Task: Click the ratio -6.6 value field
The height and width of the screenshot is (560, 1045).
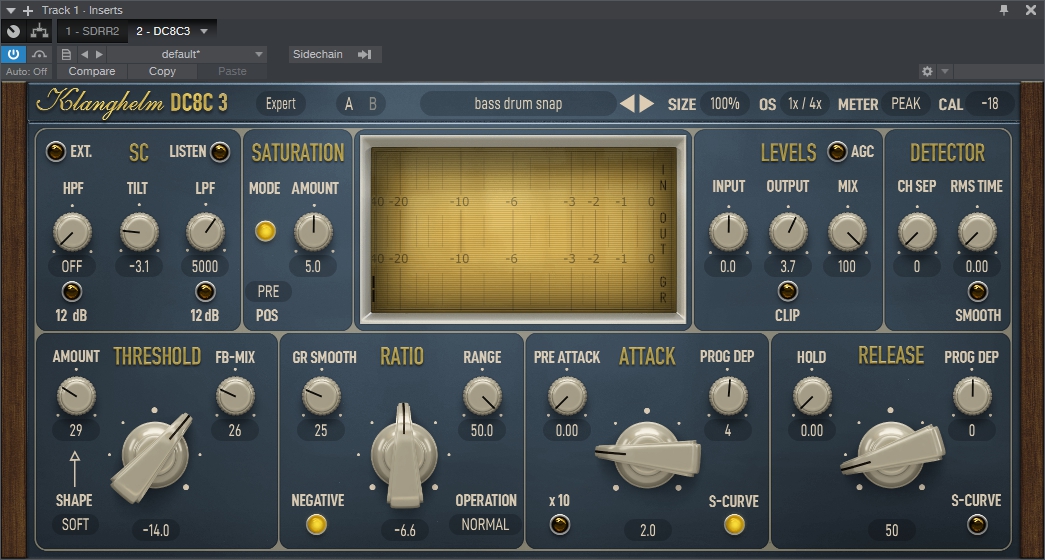Action: pyautogui.click(x=405, y=531)
